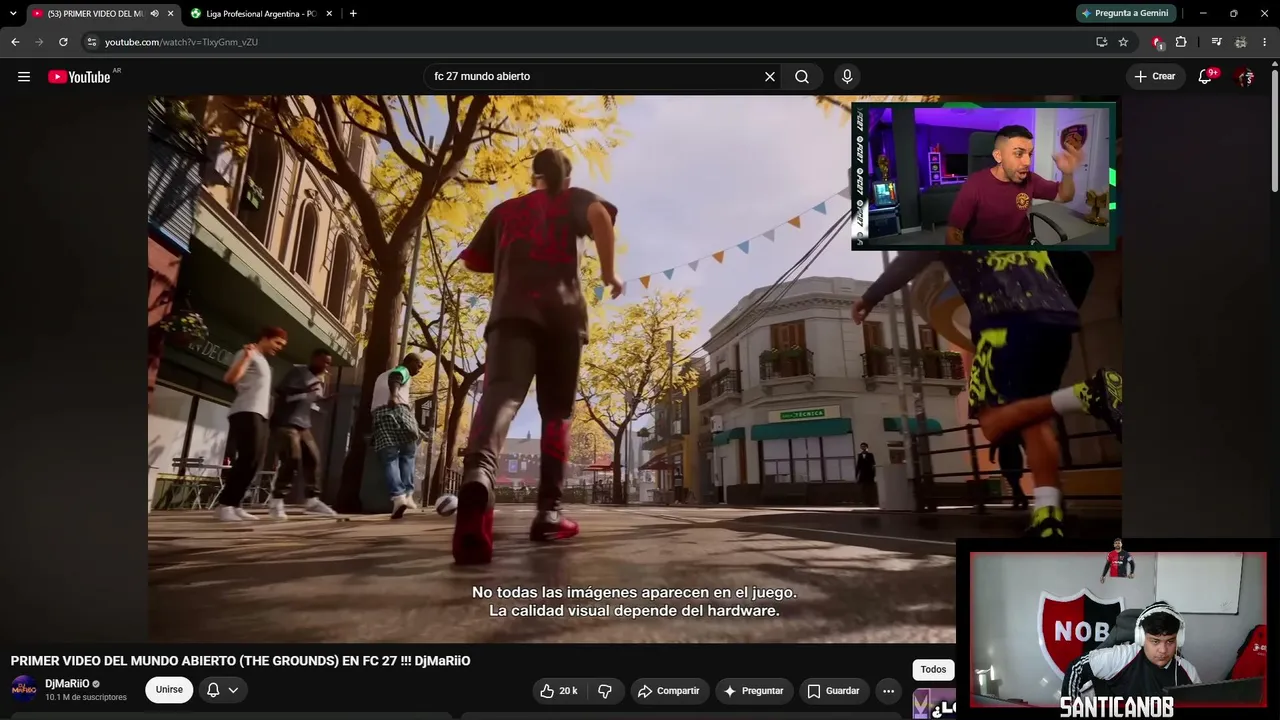Viewport: 1280px width, 720px height.
Task: Close the Liga Profesional Argentina tab
Action: tap(329, 13)
